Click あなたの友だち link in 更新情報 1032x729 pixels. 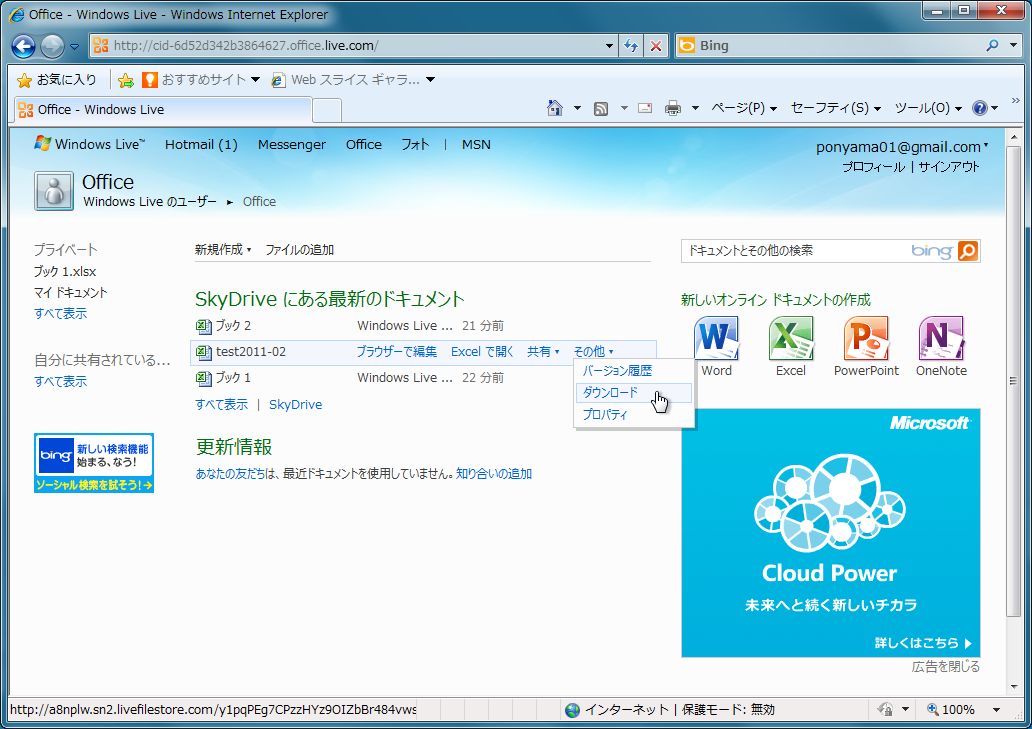pos(230,474)
